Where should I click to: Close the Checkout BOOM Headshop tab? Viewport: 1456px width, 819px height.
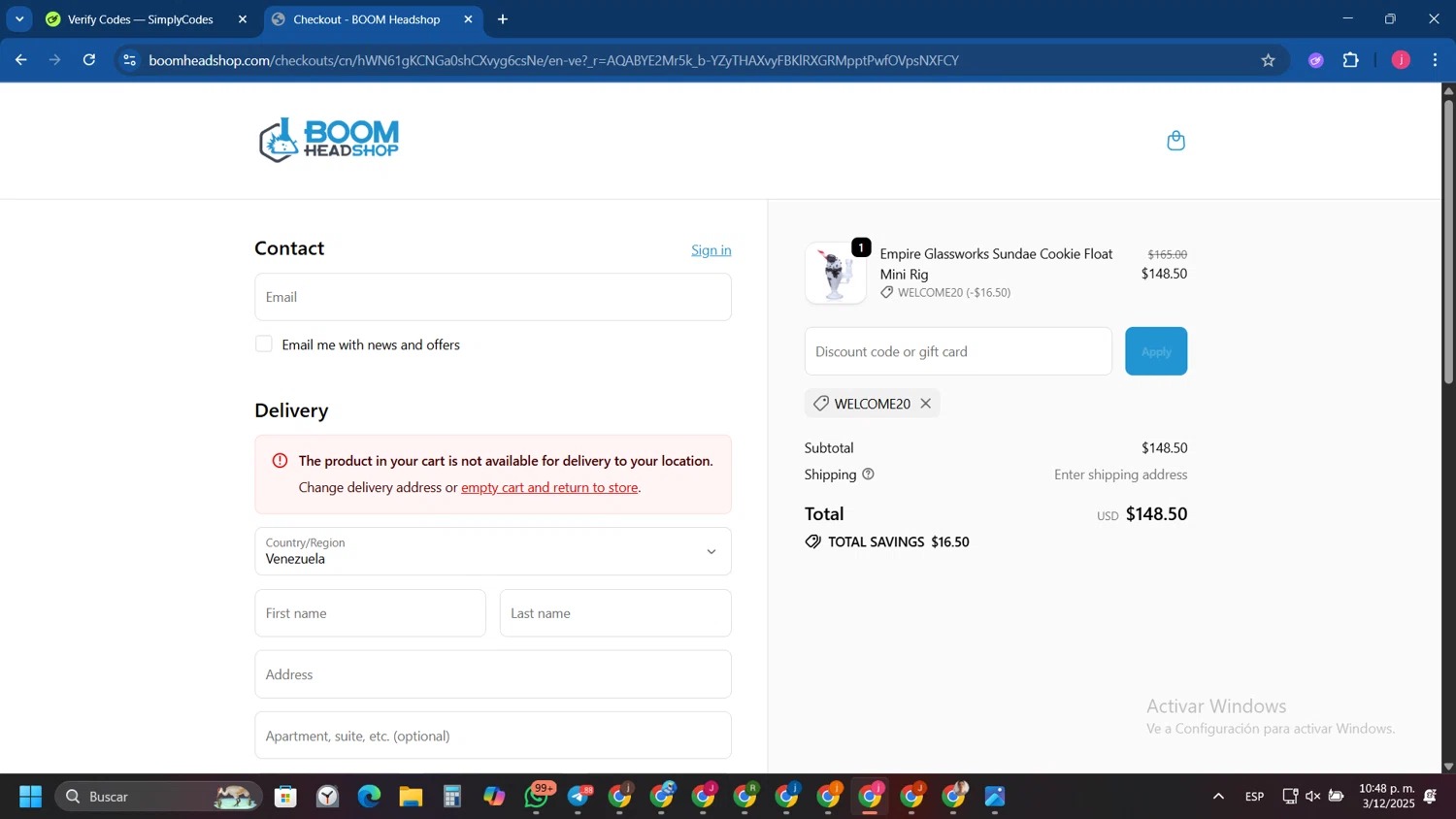tap(468, 19)
